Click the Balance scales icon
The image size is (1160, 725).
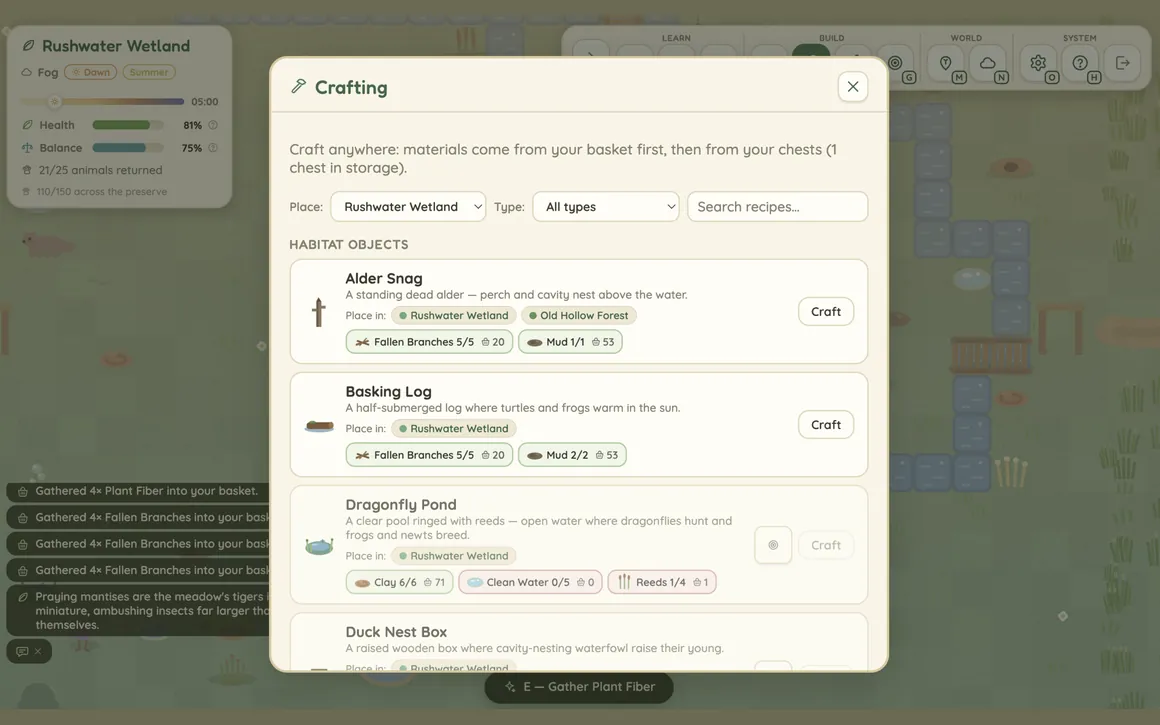pyautogui.click(x=27, y=148)
